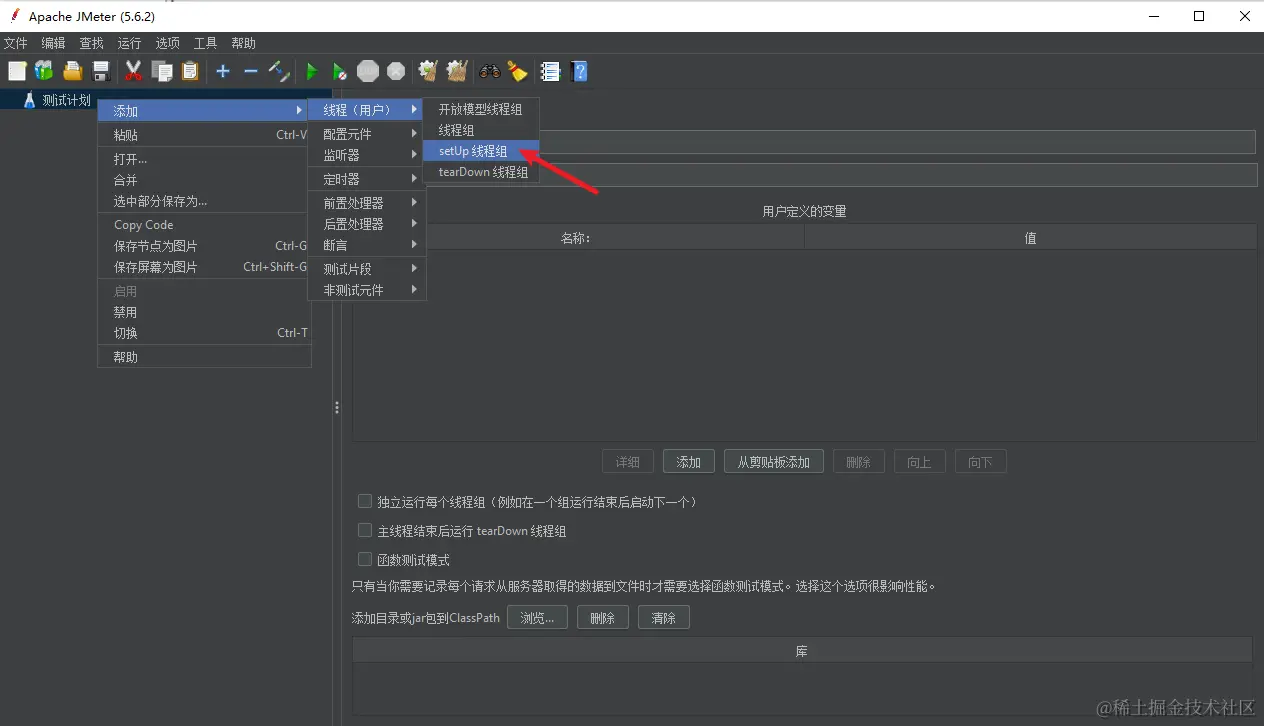Image resolution: width=1264 pixels, height=726 pixels.
Task: Expand the 配置元件 submenu
Action: (x=367, y=134)
